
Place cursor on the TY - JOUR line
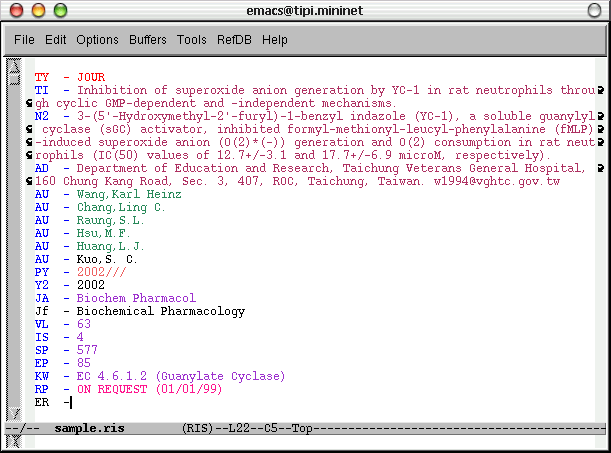[90, 77]
